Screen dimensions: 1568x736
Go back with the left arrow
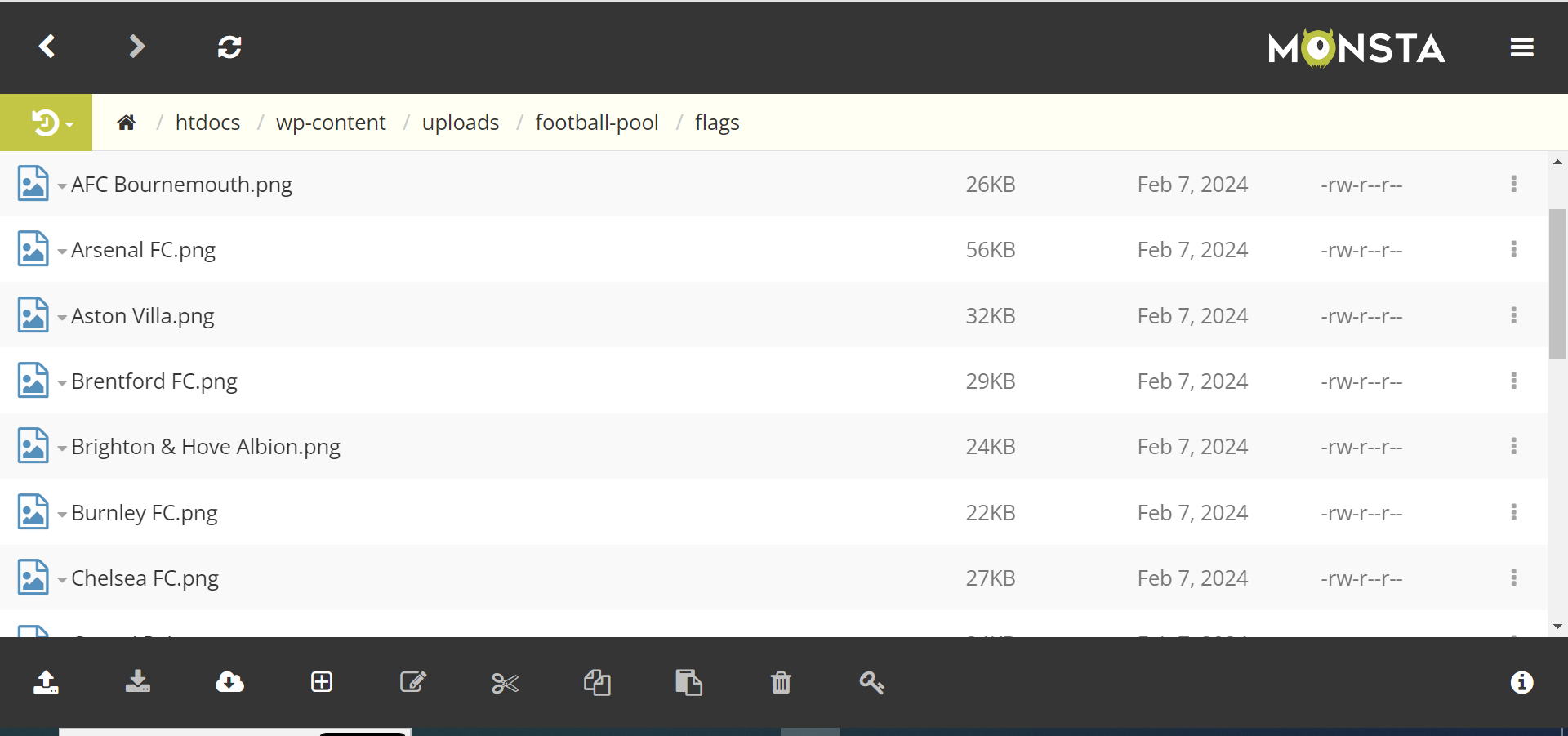tap(47, 47)
